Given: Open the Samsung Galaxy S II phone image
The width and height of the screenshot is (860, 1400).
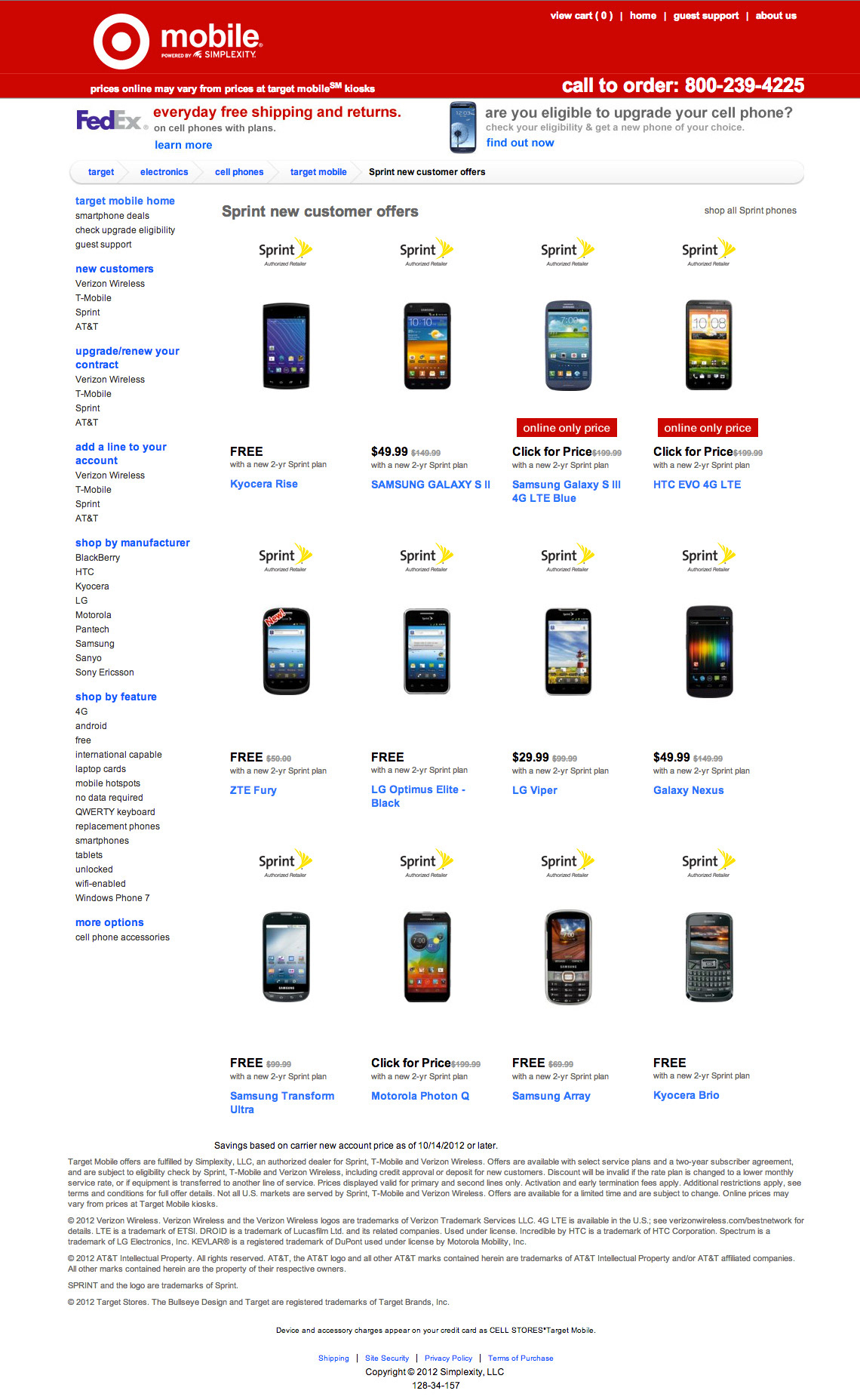Looking at the screenshot, I should click(x=427, y=346).
